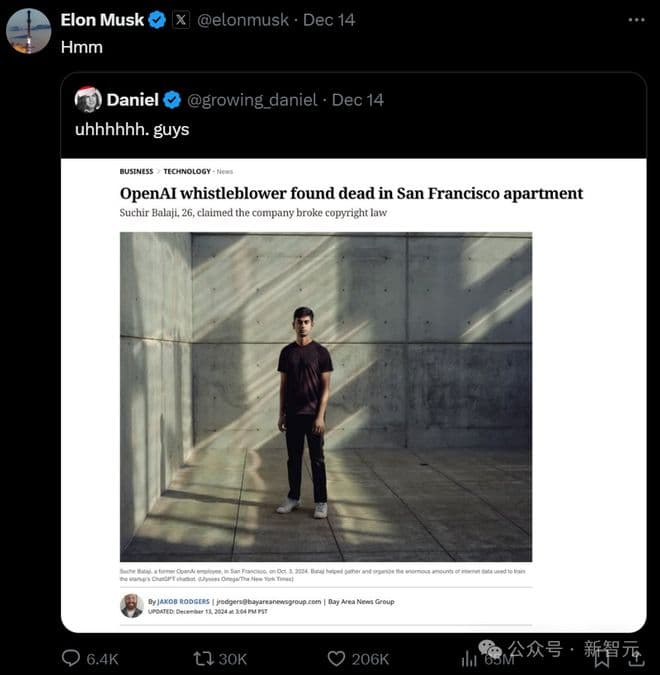Click Daniel's blue verified badge
Viewport: 660px width, 675px height.
click(x=172, y=100)
